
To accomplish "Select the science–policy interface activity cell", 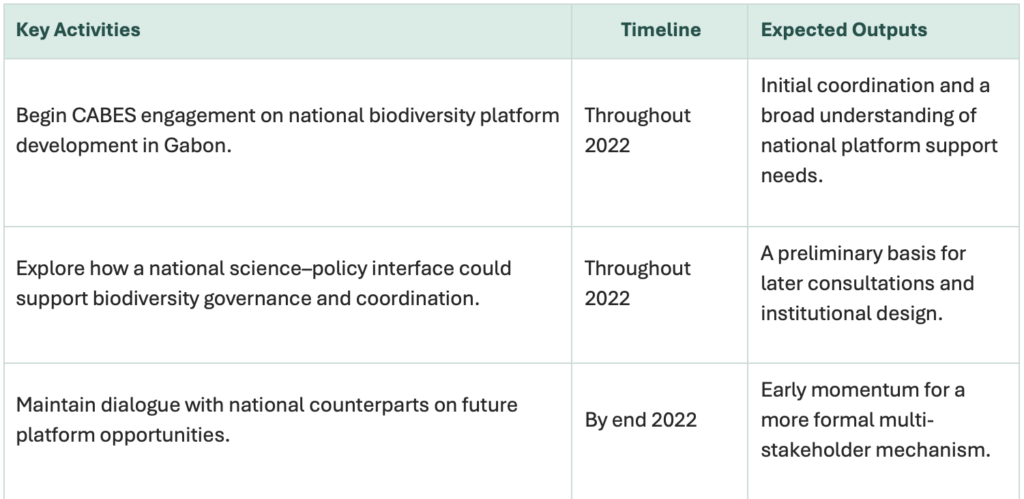I will tap(264, 284).
